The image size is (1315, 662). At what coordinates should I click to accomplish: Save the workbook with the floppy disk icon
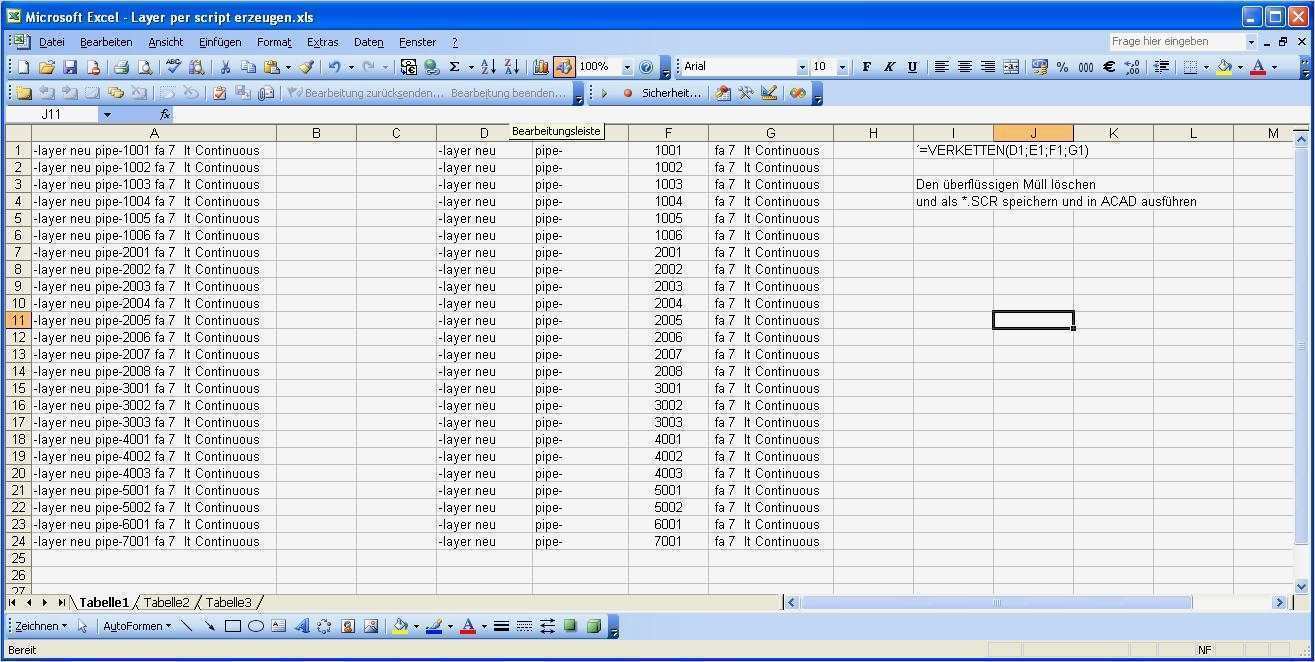pyautogui.click(x=70, y=67)
